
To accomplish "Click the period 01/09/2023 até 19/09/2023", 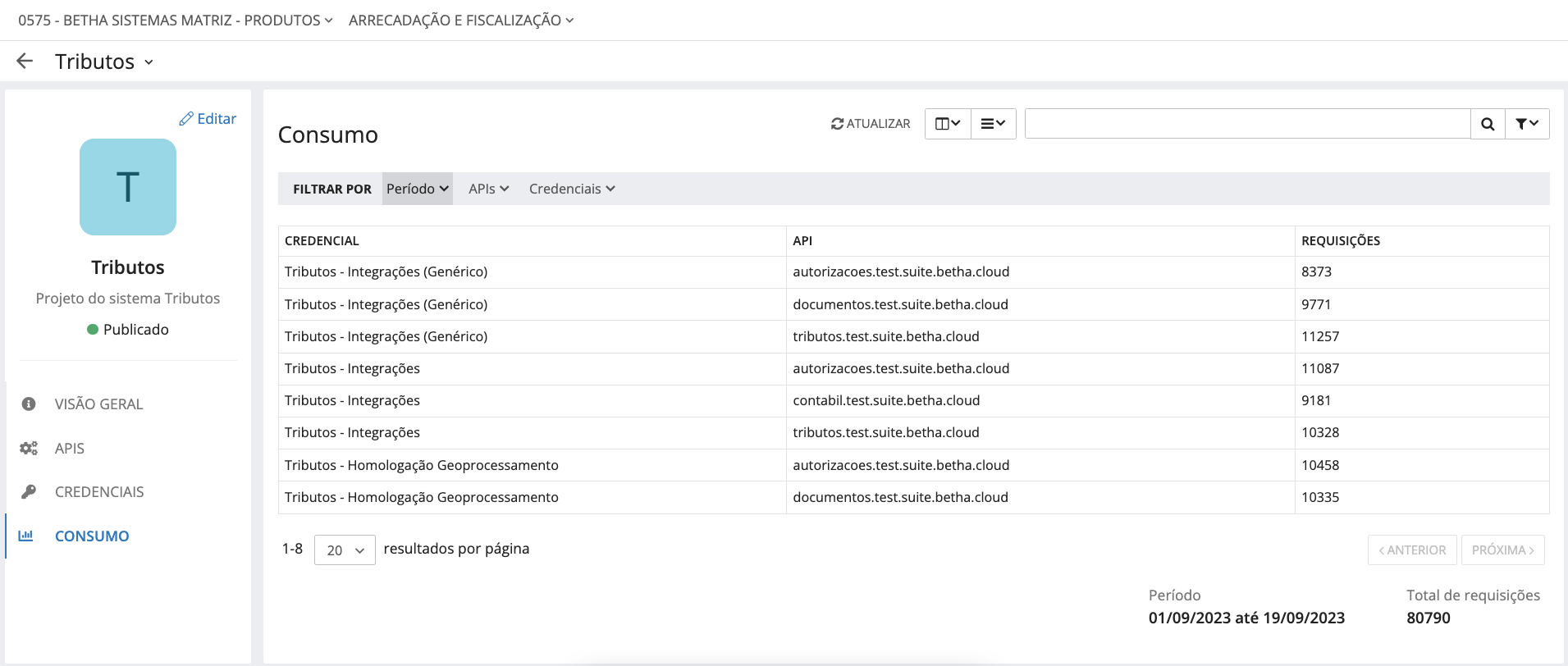I will [x=1246, y=618].
